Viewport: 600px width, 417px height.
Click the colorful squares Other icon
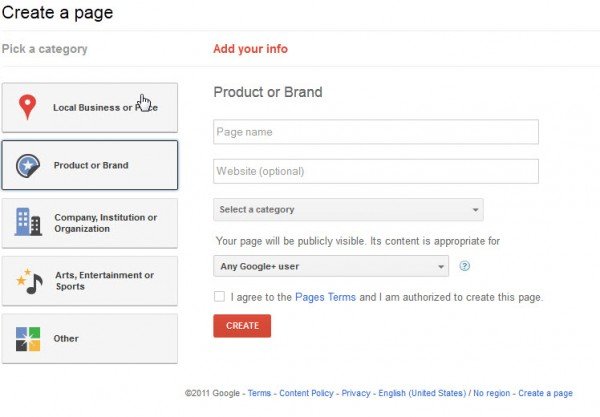[28, 339]
